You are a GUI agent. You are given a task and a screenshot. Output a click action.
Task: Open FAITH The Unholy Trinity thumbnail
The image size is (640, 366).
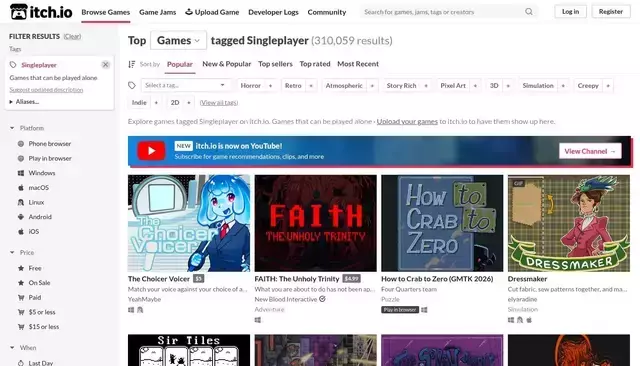pos(316,223)
